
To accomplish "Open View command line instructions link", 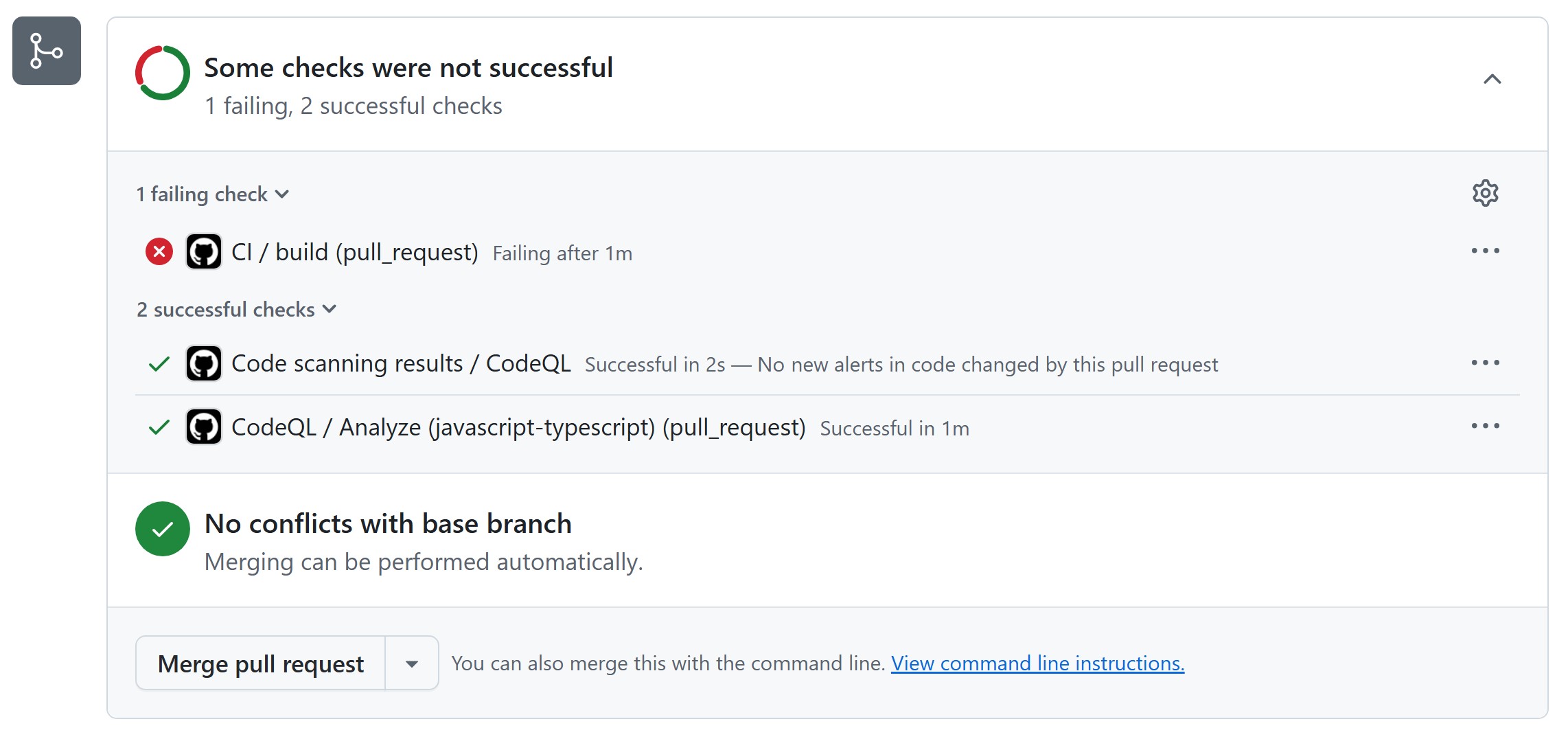I will click(x=1037, y=663).
